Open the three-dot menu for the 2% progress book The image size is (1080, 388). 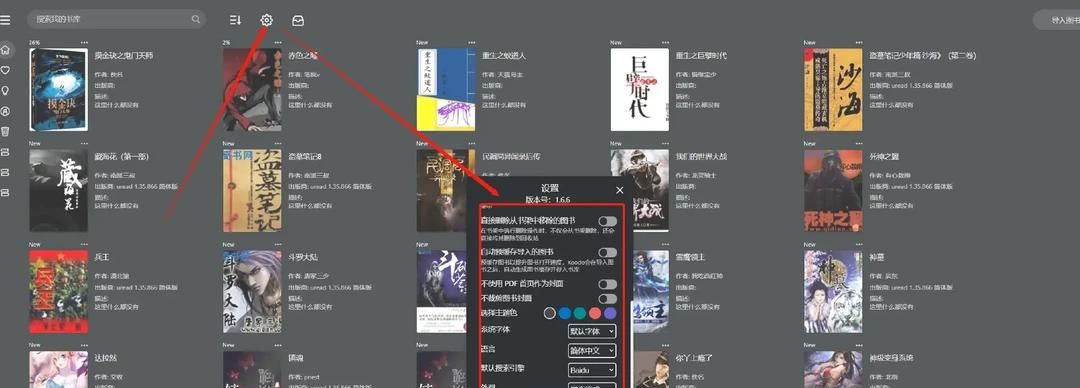click(278, 43)
